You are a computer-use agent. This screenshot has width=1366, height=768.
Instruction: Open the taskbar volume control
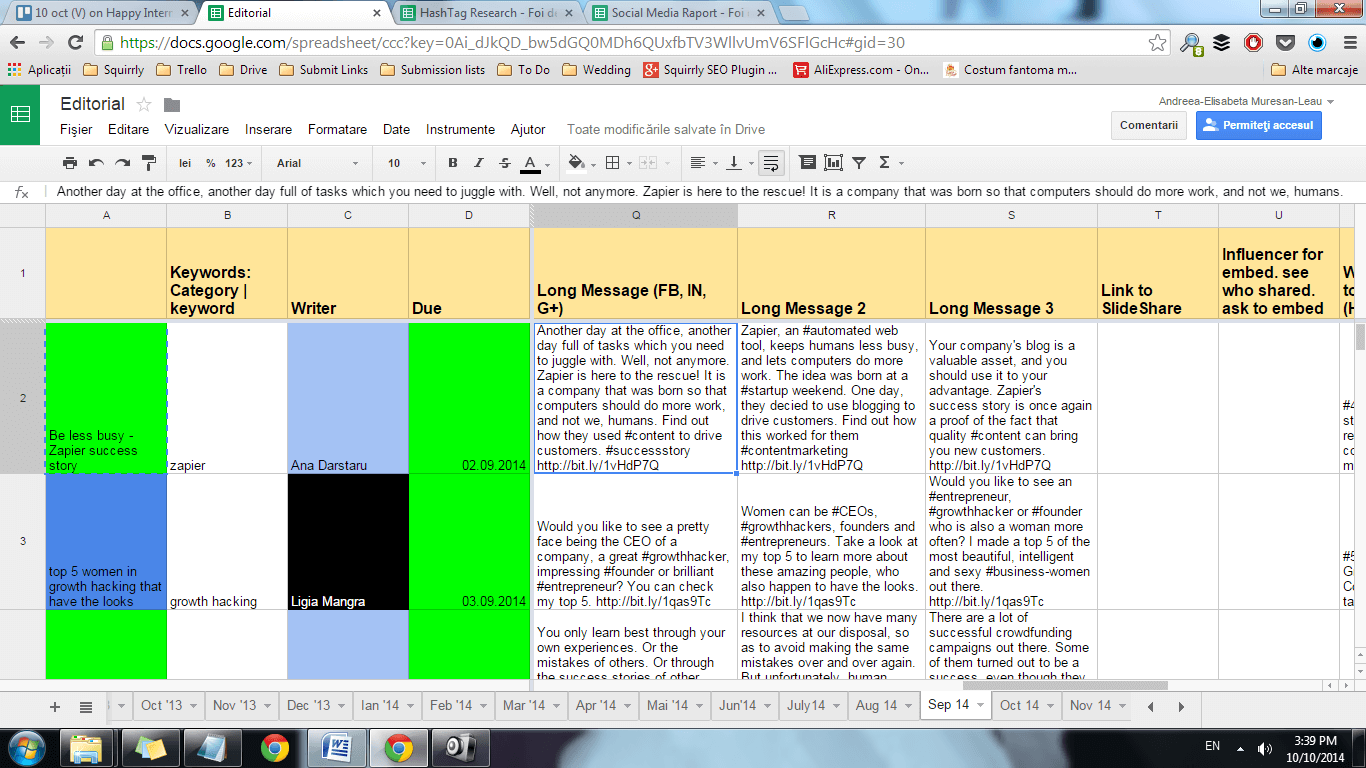(1267, 747)
